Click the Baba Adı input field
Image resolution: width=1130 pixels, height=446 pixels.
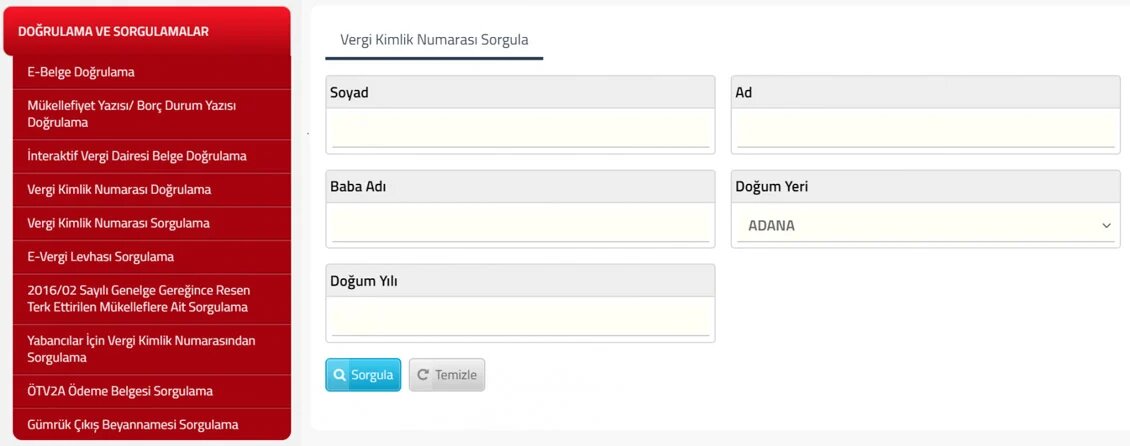point(520,224)
